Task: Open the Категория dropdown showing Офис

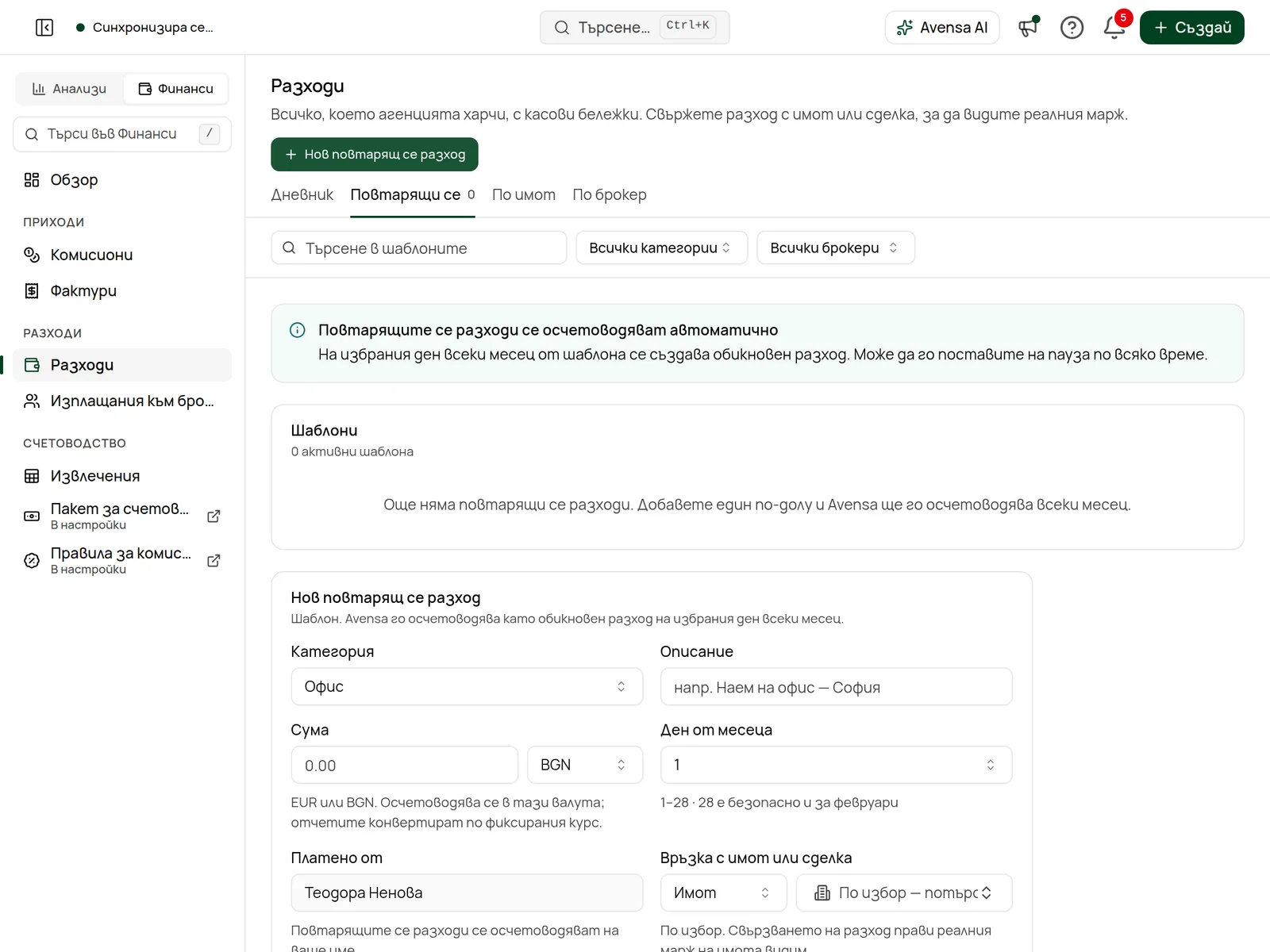Action: tap(467, 687)
